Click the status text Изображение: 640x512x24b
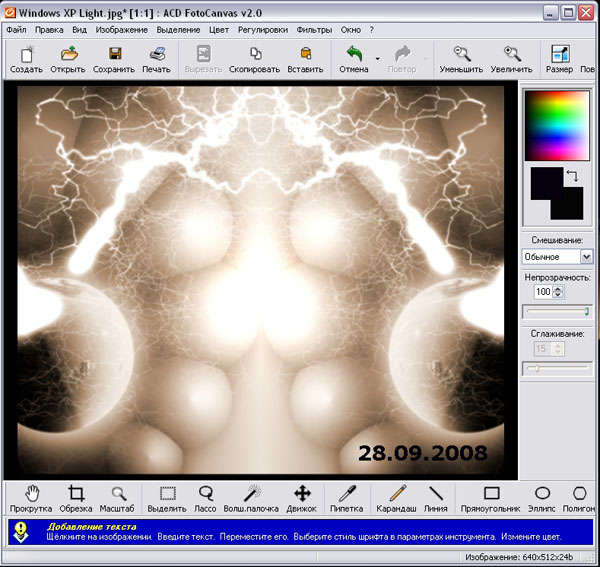 [519, 557]
